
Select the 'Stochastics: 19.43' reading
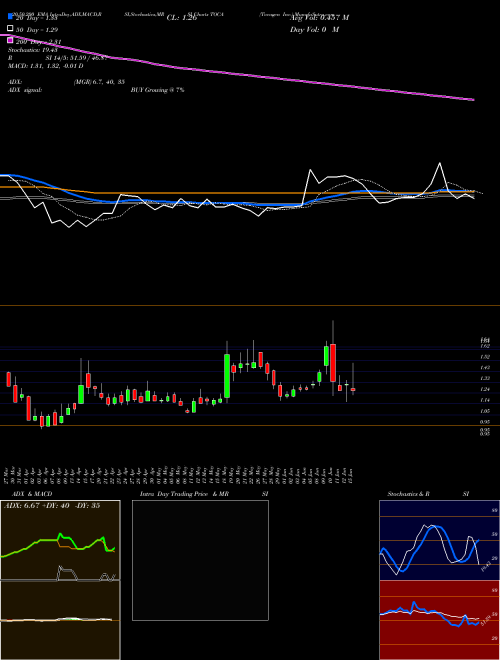tap(32, 50)
